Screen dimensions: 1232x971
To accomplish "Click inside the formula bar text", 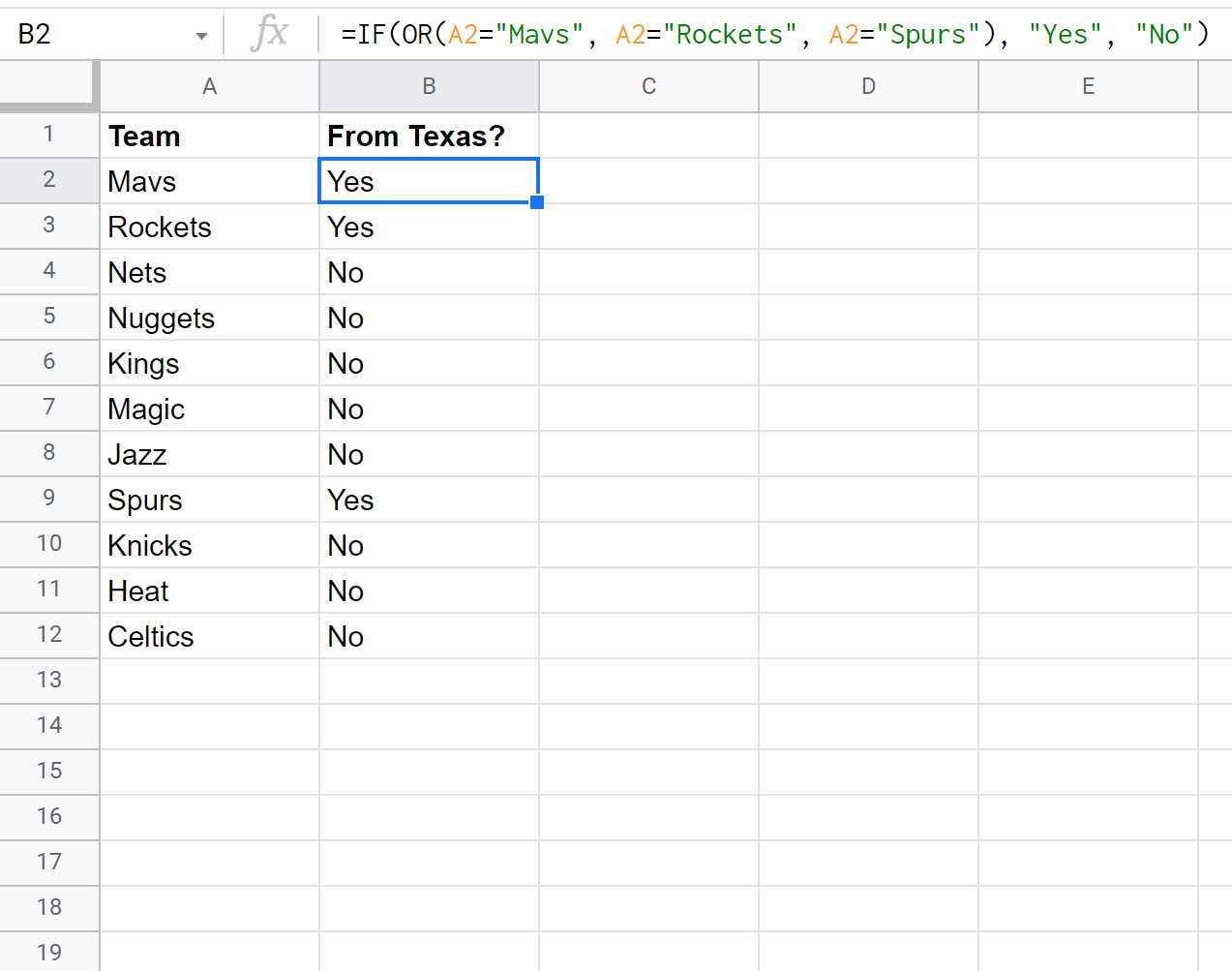I will (774, 35).
